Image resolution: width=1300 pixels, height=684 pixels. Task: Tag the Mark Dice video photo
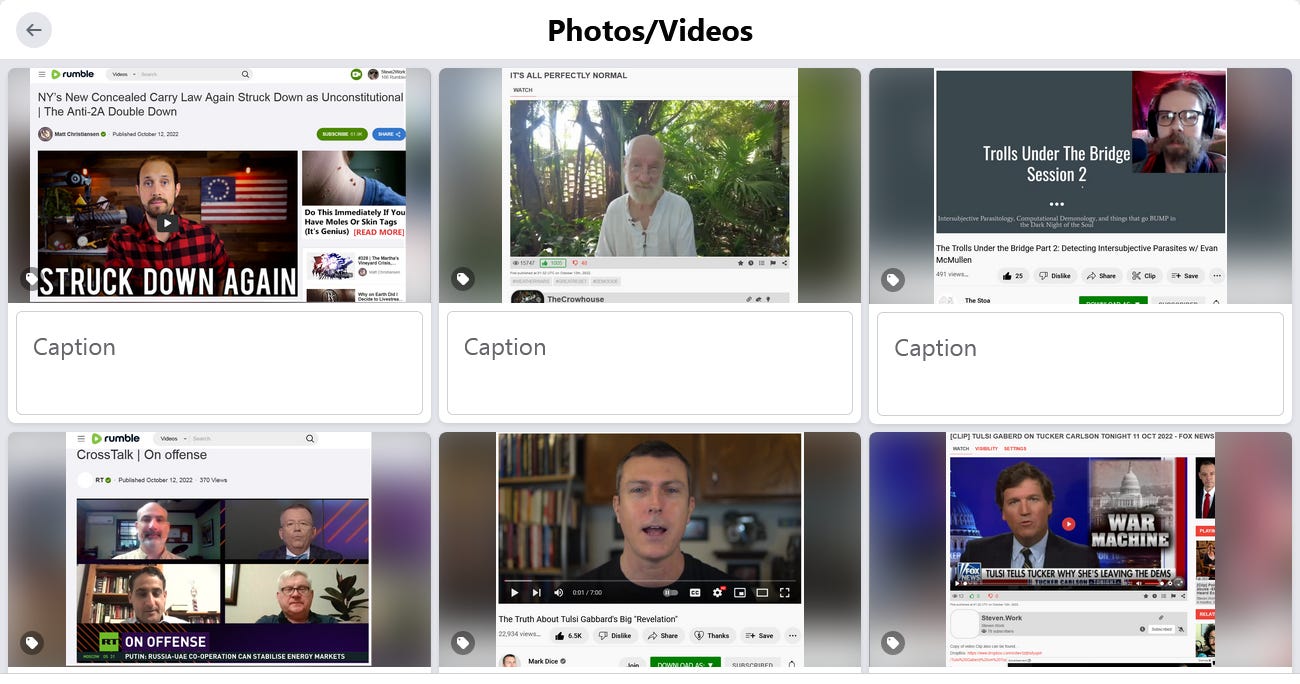tap(462, 643)
